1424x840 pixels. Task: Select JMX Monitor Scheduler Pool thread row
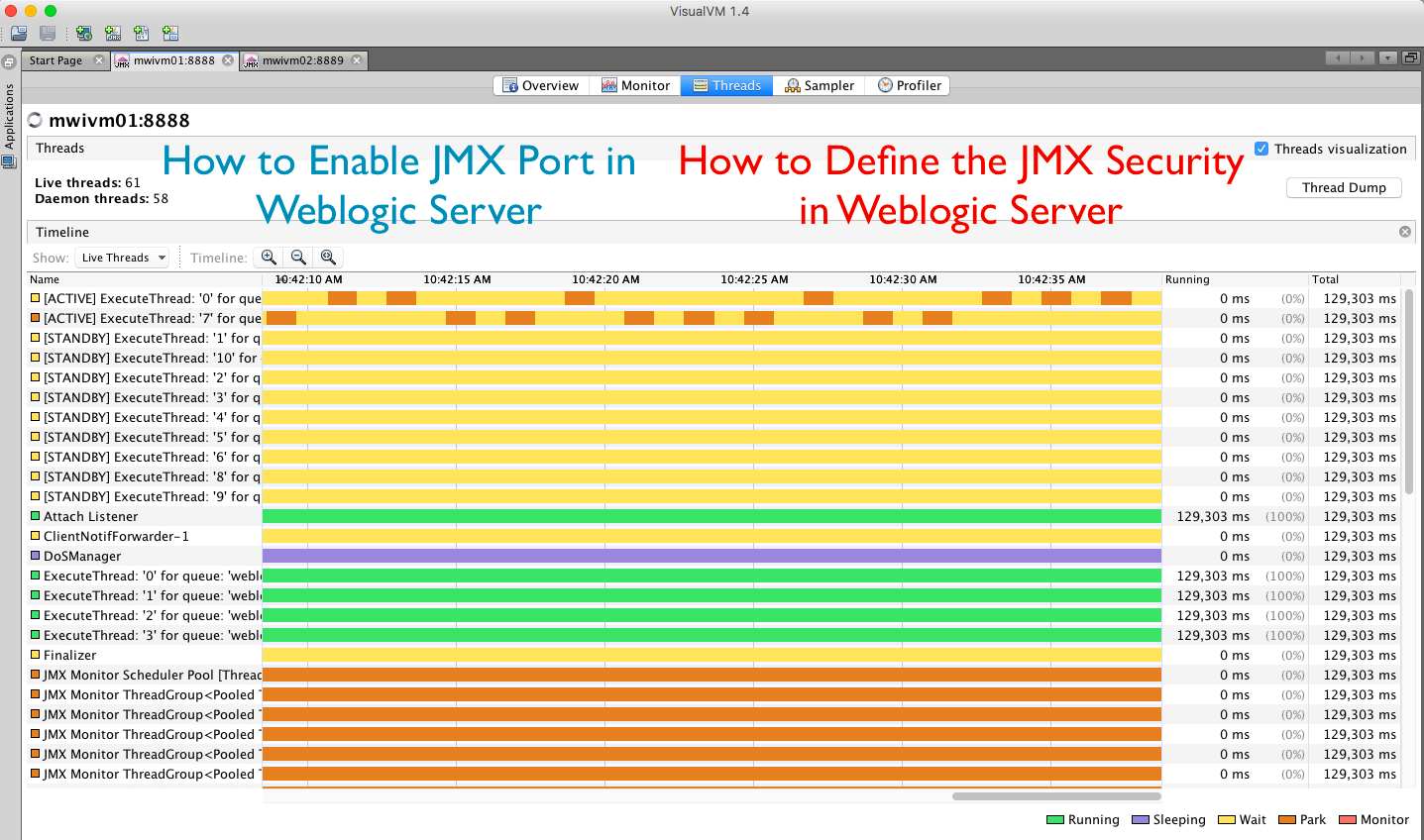[713, 675]
